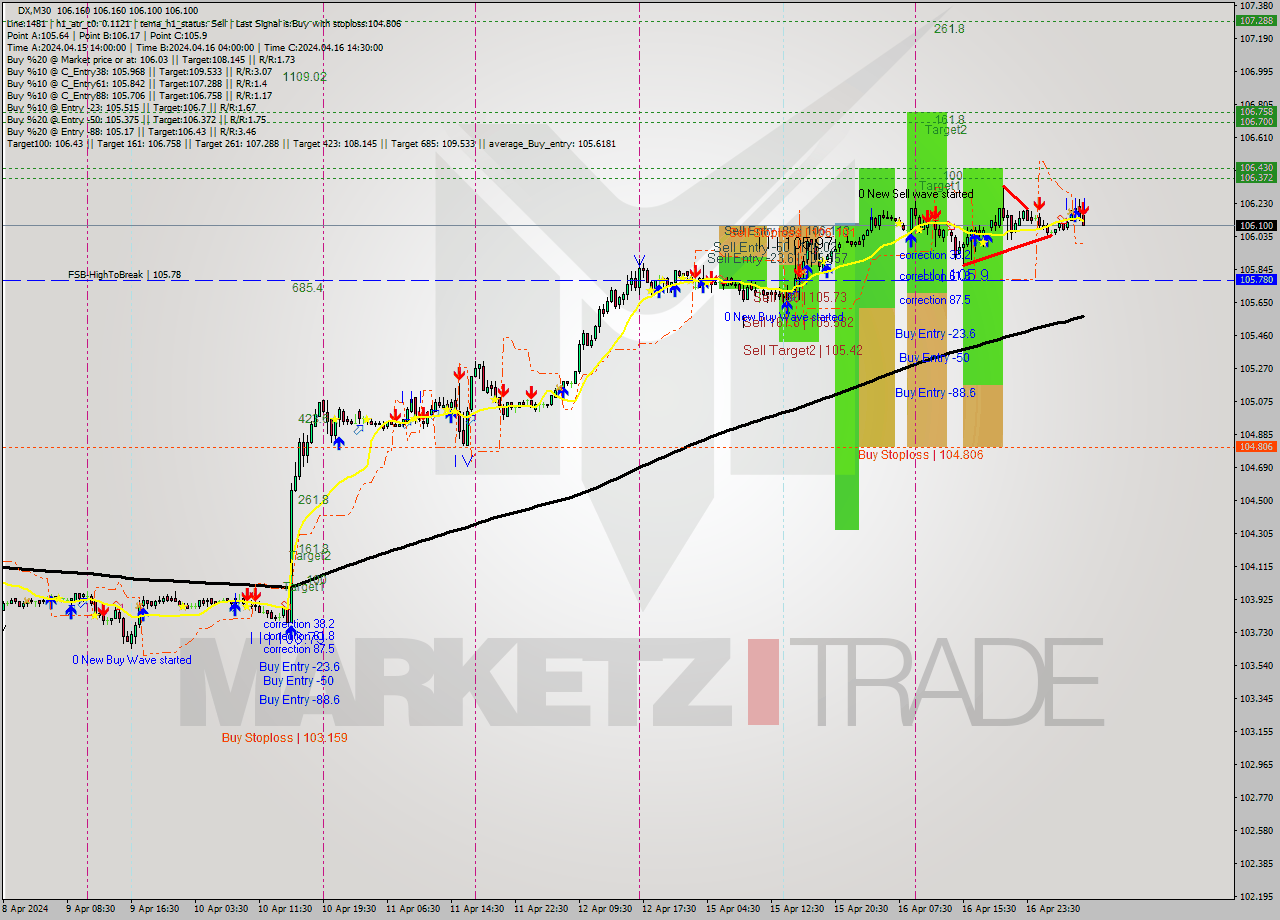This screenshot has width=1280, height=920.
Task: Click the 'C_Entry61: 105.842' line
Action: [x=139, y=83]
